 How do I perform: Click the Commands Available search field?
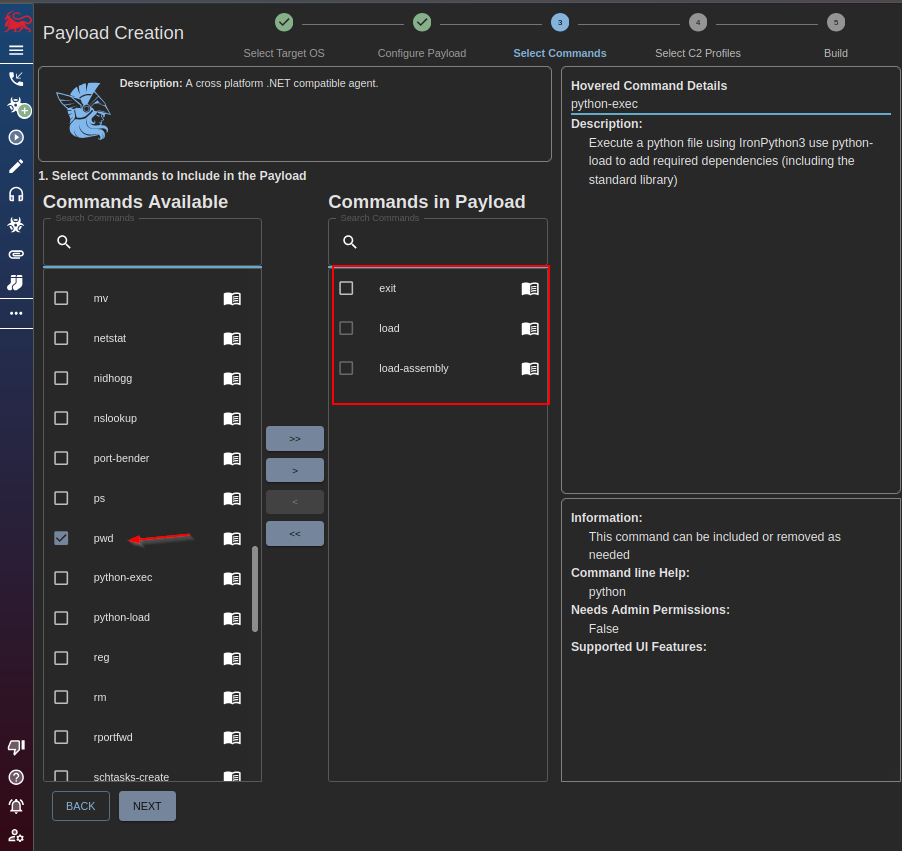(152, 242)
